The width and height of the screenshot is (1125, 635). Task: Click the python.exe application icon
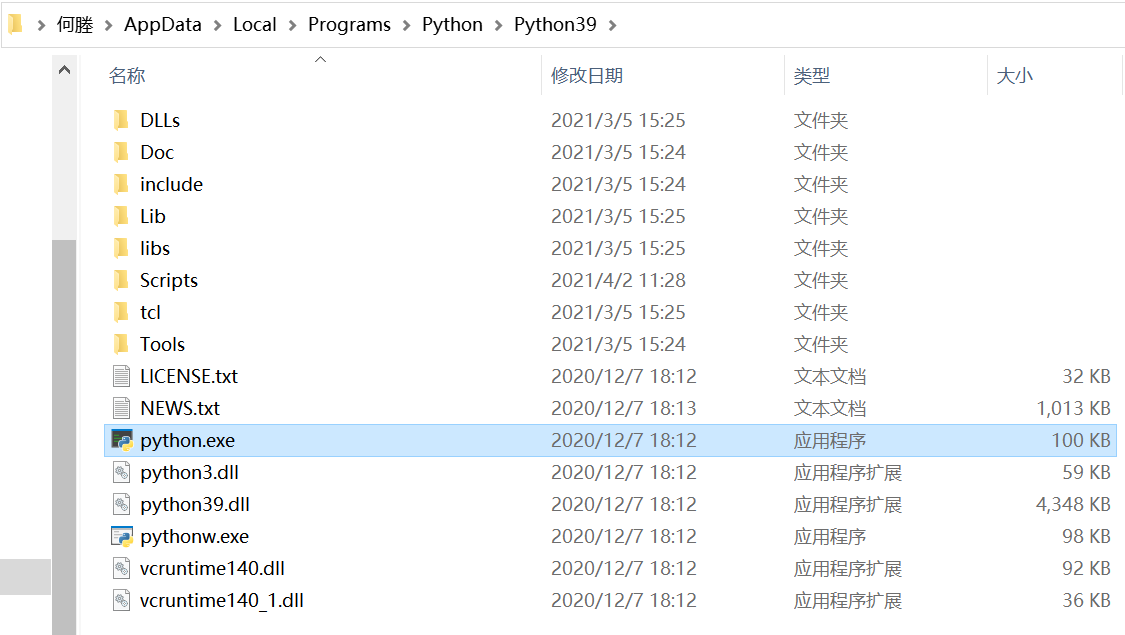coord(122,441)
